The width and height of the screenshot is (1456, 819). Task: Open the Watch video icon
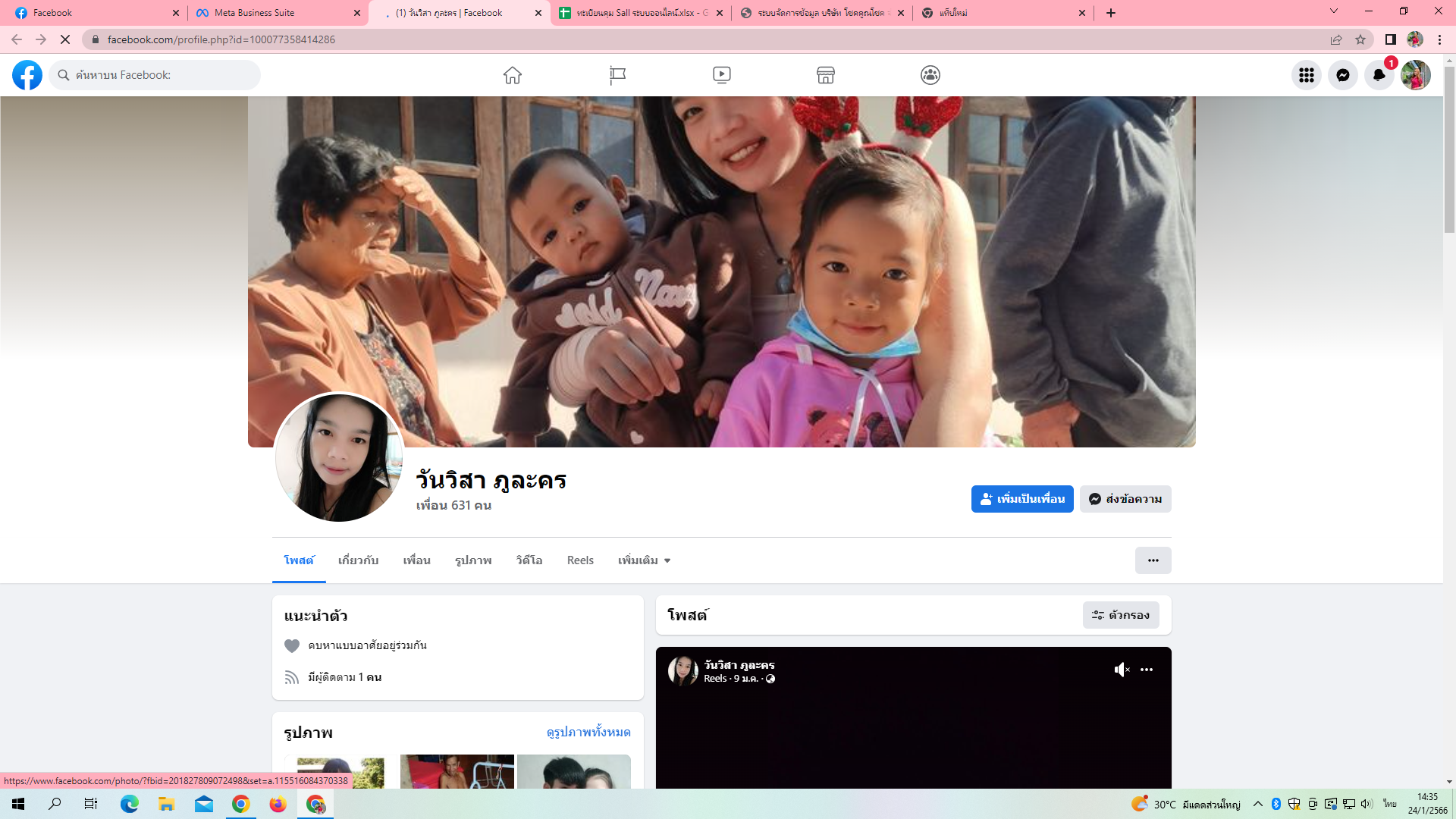click(x=721, y=75)
